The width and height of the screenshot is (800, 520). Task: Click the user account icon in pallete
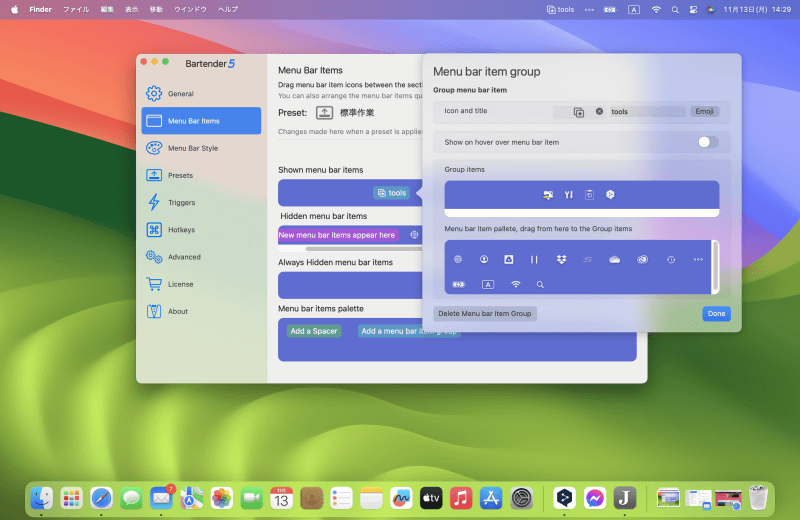click(x=484, y=259)
